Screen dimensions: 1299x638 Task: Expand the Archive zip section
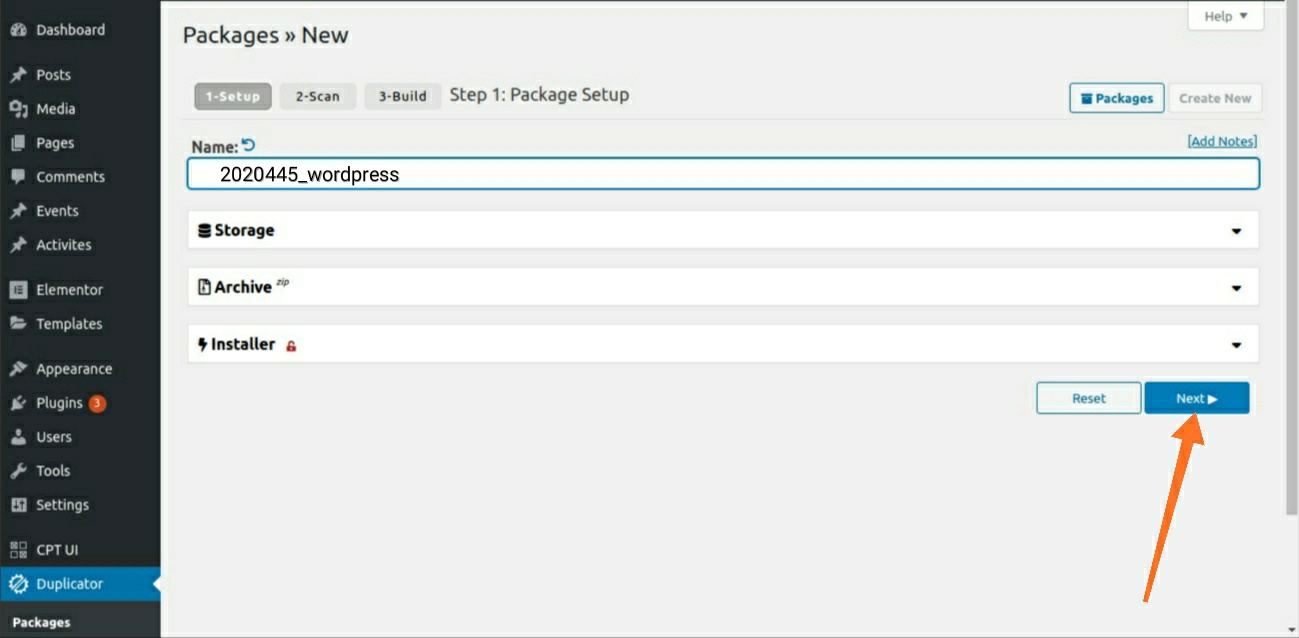pyautogui.click(x=1236, y=287)
